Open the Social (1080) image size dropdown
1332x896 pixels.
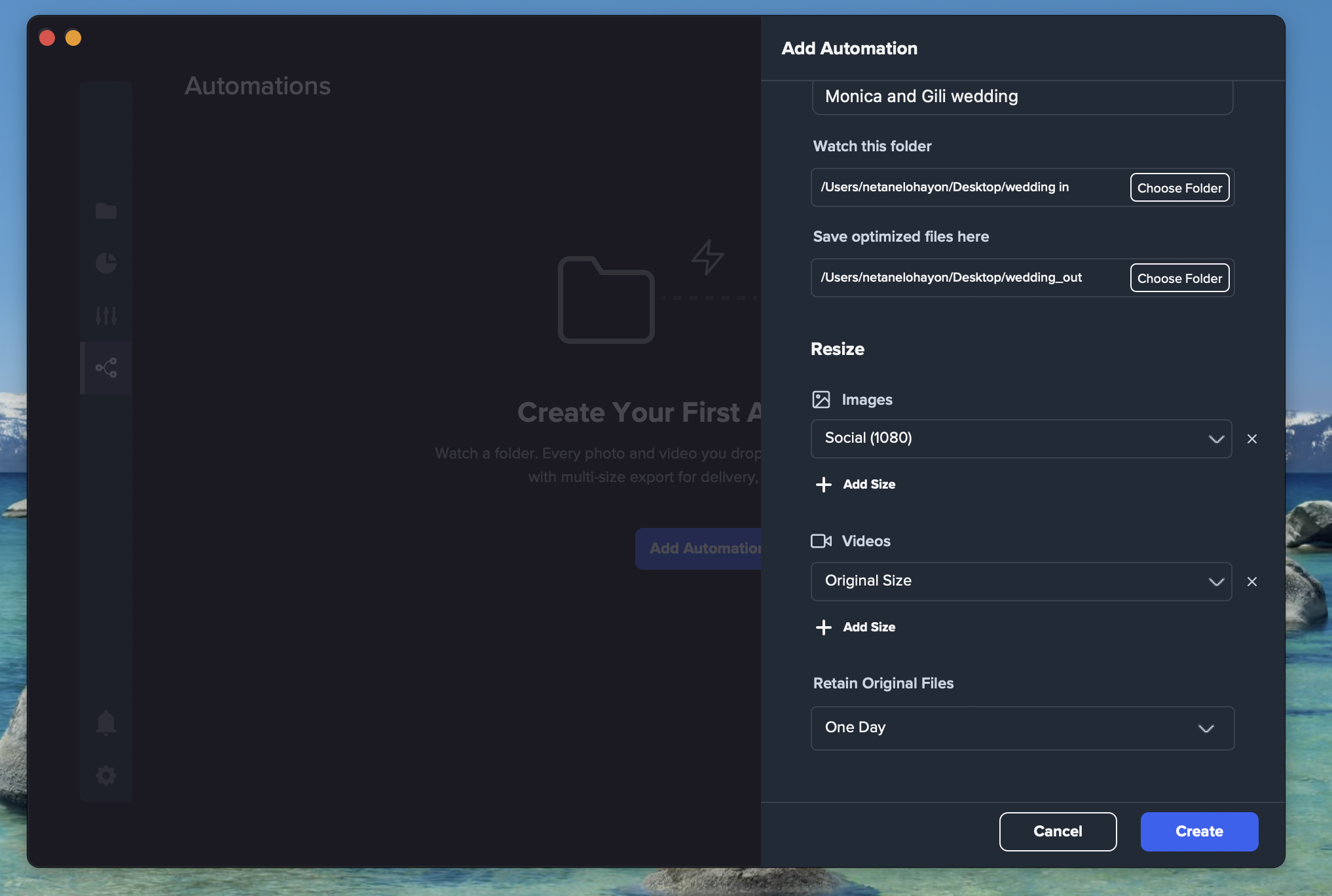coord(1022,439)
